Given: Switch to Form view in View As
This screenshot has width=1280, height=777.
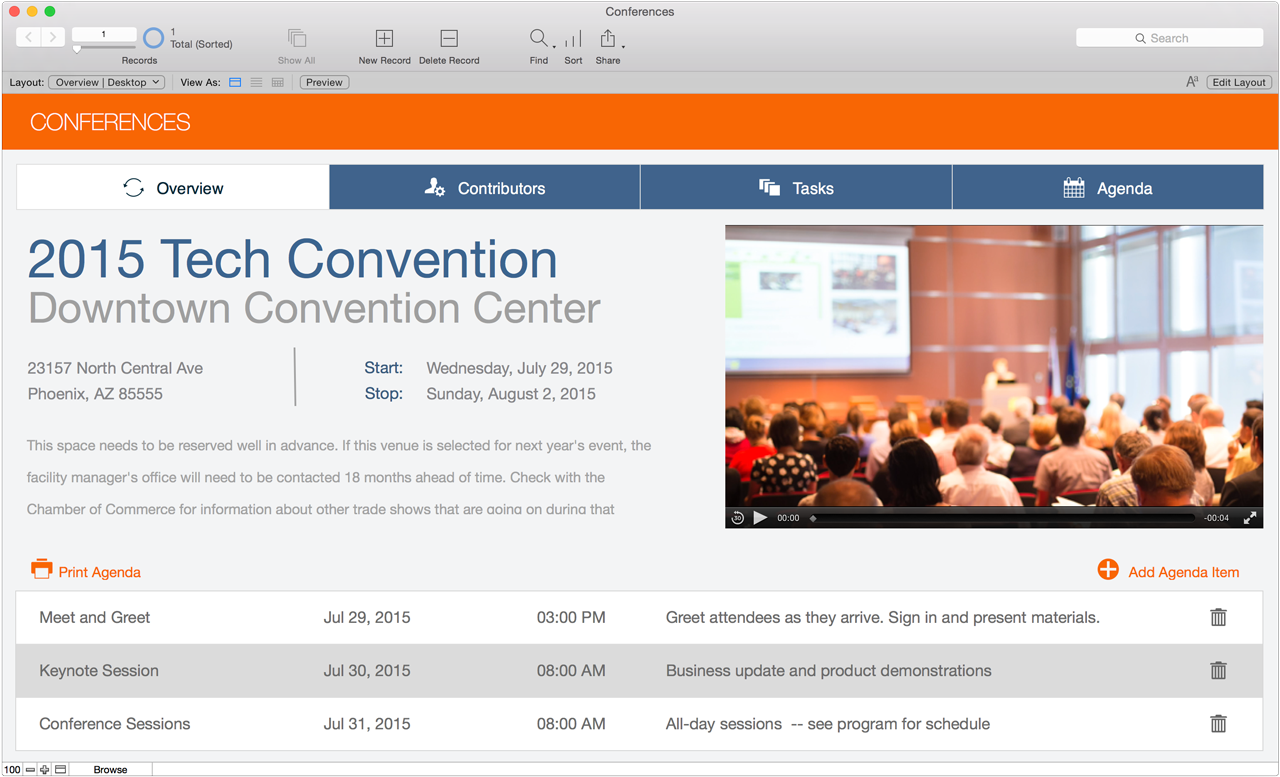Looking at the screenshot, I should click(x=235, y=83).
